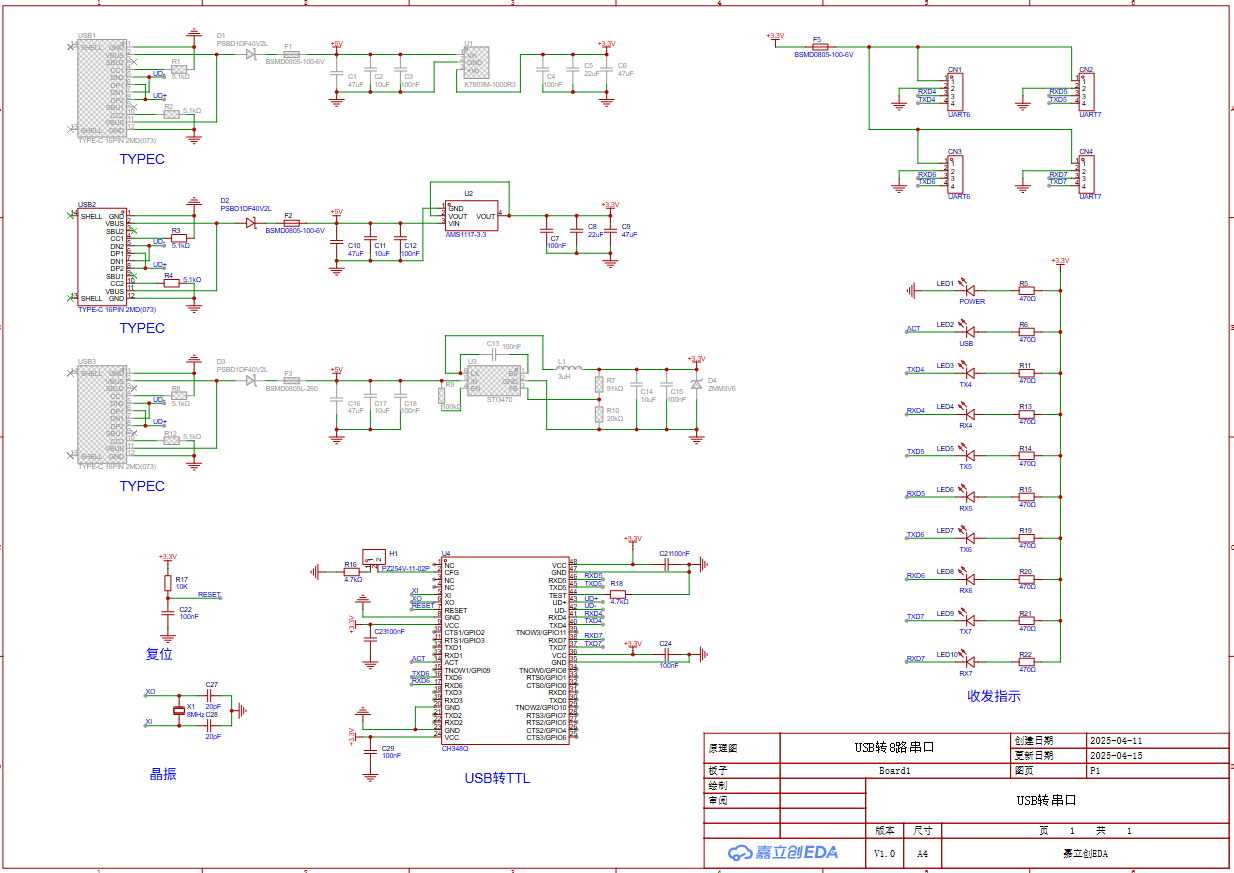Select capacitor C22 100nF symbol
This screenshot has height=873, width=1234.
[167, 612]
